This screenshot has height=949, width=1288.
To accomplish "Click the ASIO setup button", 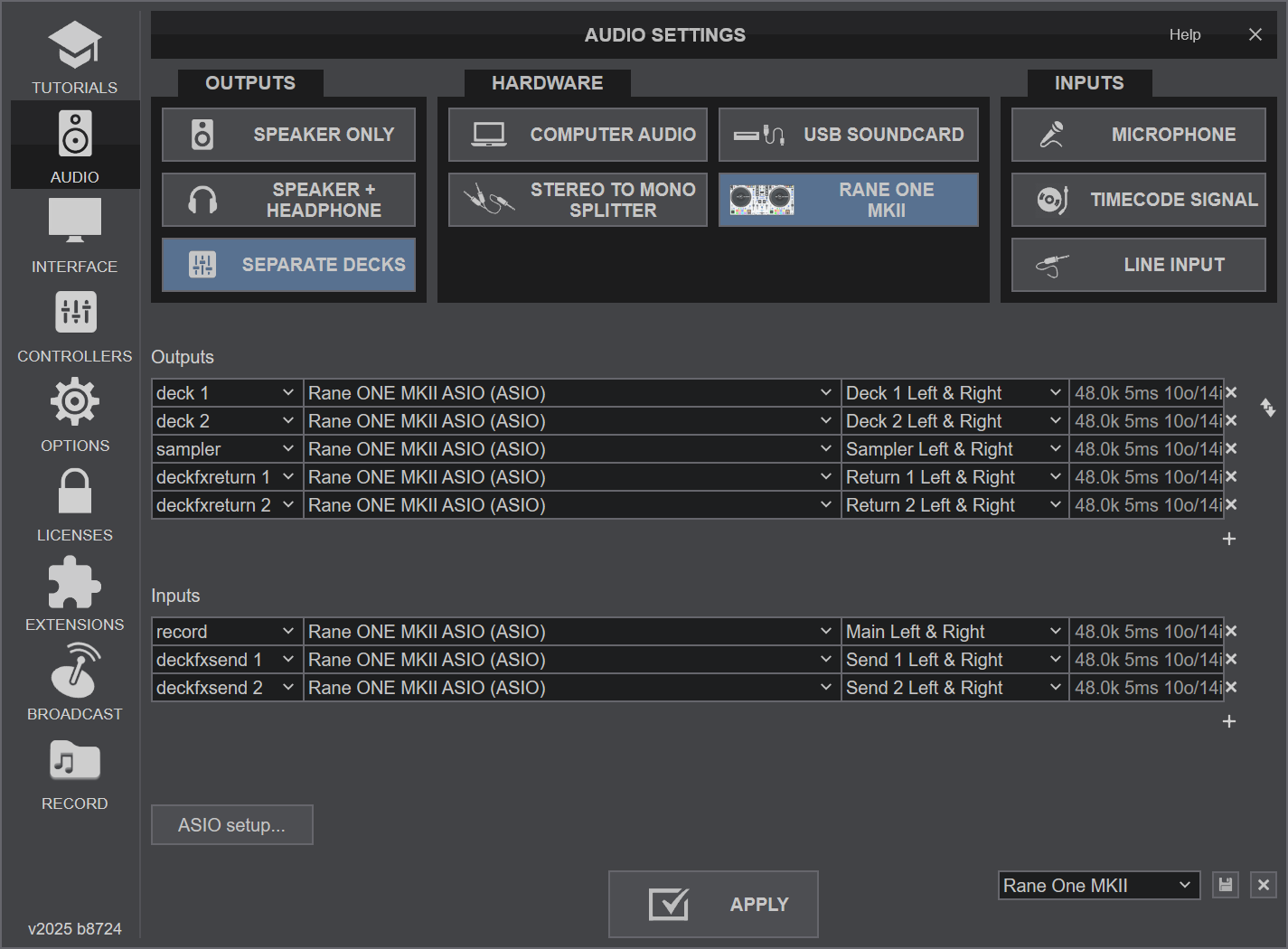I will coord(232,825).
